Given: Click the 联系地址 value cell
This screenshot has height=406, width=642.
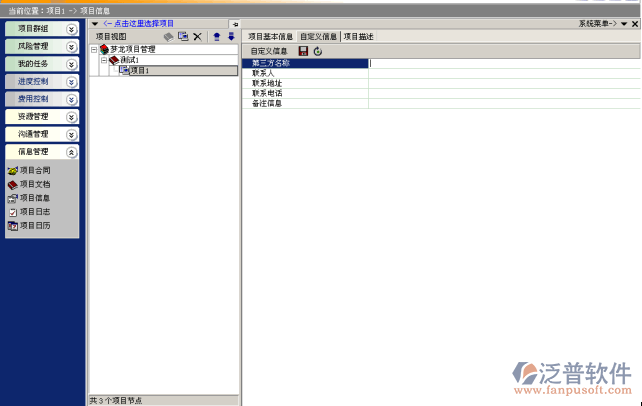Looking at the screenshot, I should (x=504, y=83).
